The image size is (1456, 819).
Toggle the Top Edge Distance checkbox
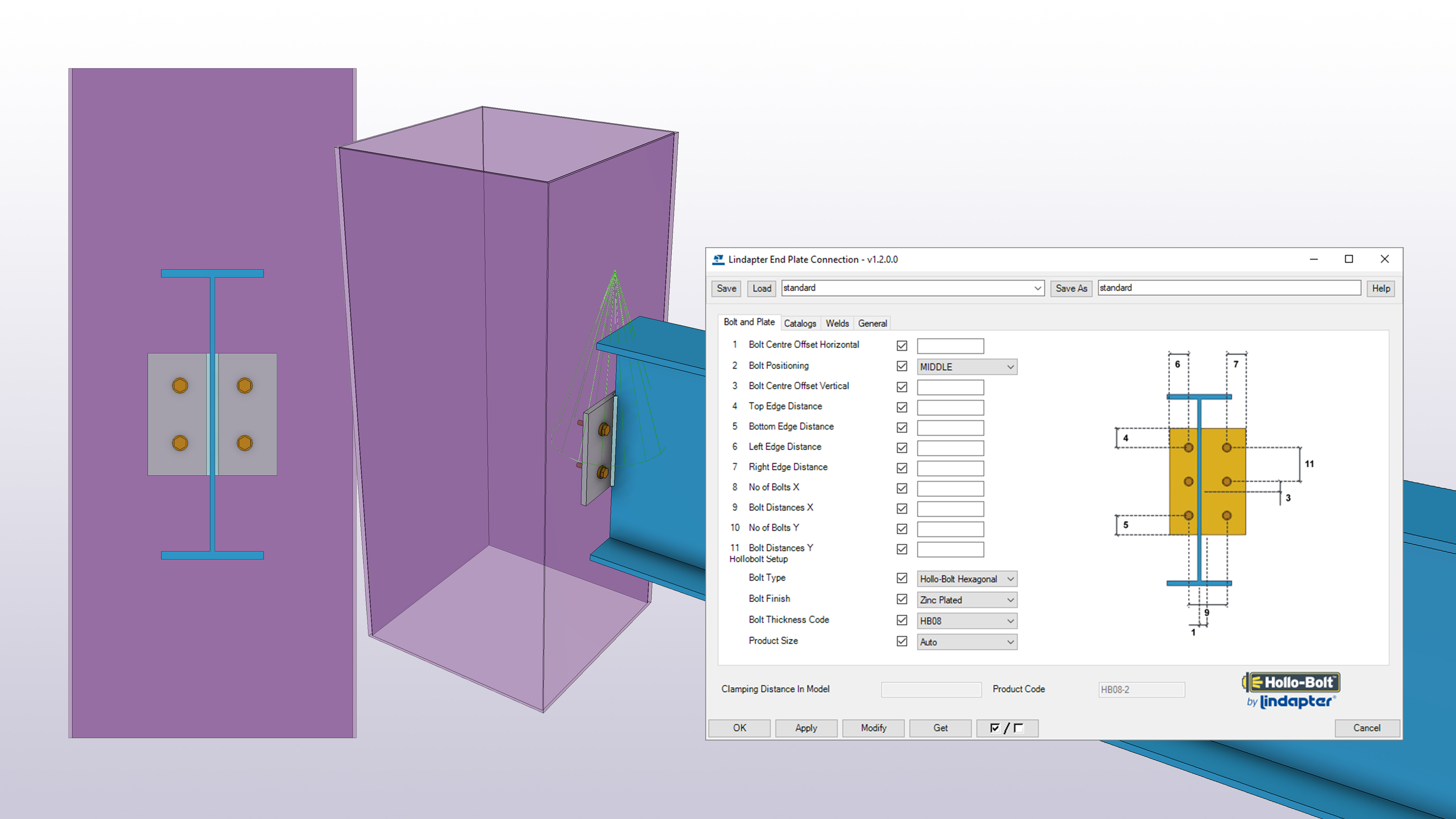(902, 407)
